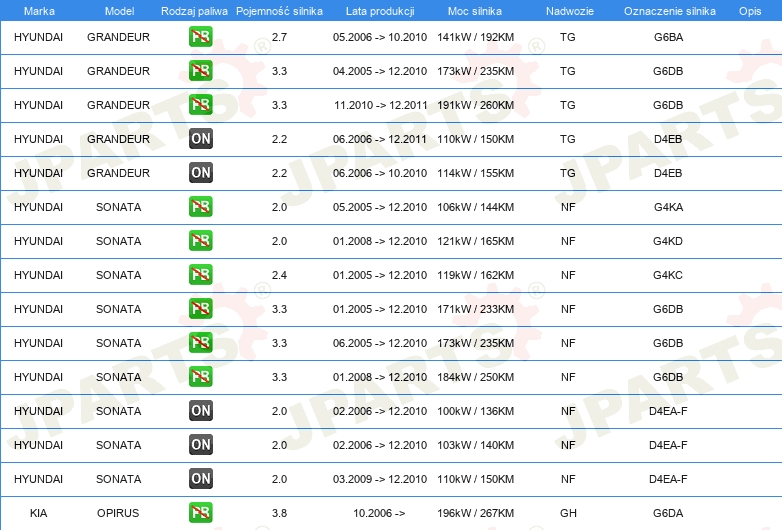Click the diesel ON icon in the Grandeur 114kW / 155KM row
The height and width of the screenshot is (530, 782).
pyautogui.click(x=200, y=173)
